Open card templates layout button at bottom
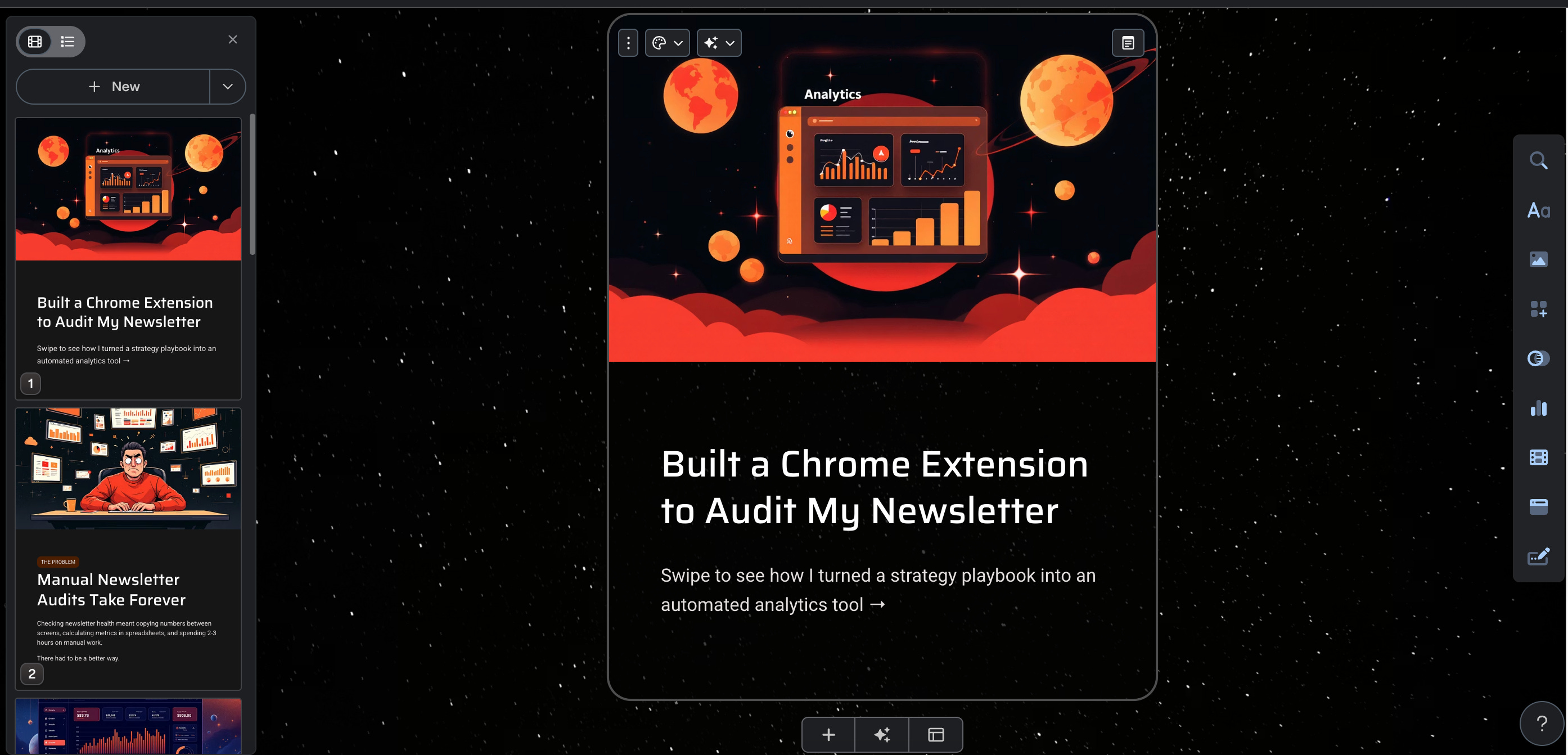The width and height of the screenshot is (1568, 755). point(935,735)
